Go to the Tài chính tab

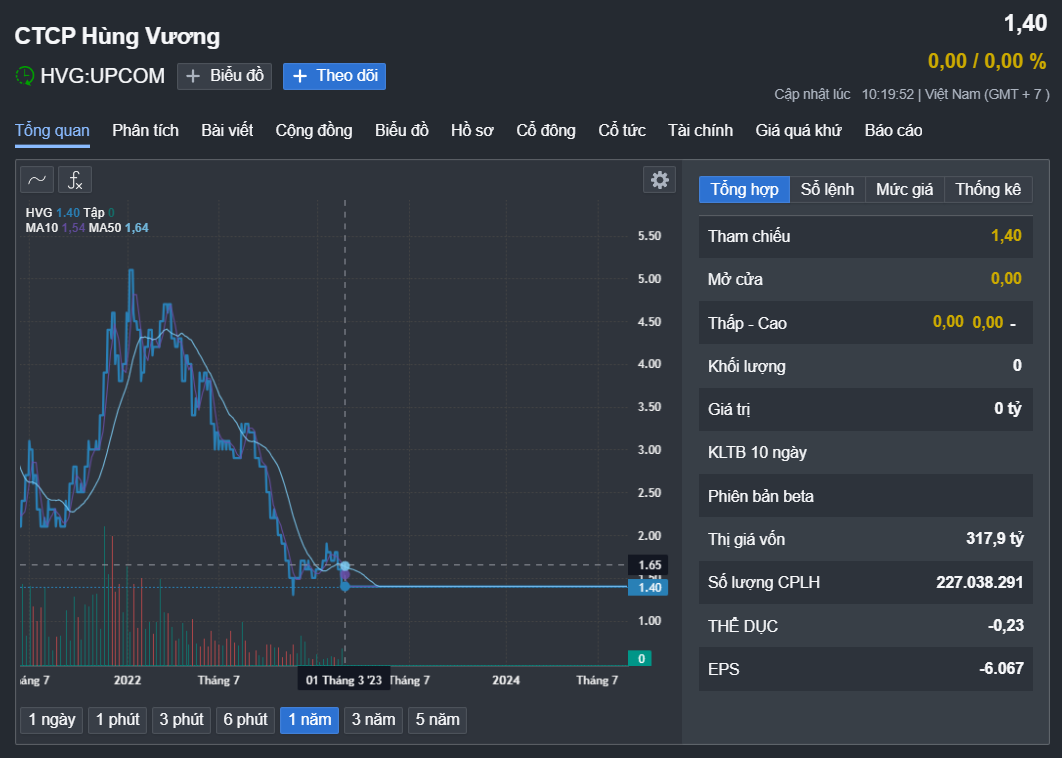point(700,130)
